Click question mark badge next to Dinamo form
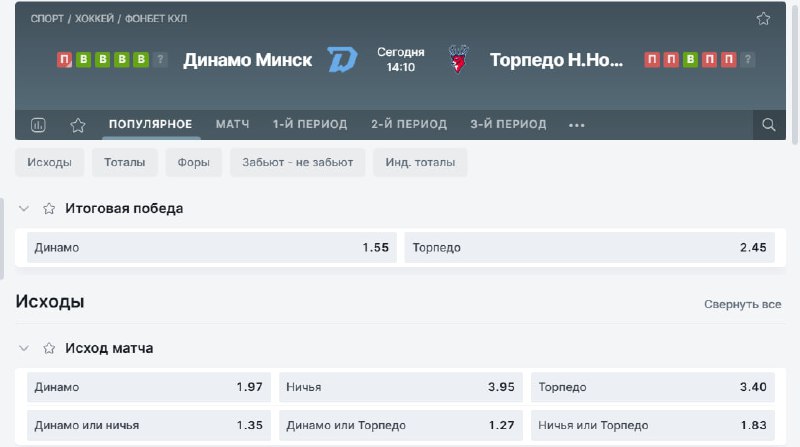This screenshot has height=447, width=800. 160,60
